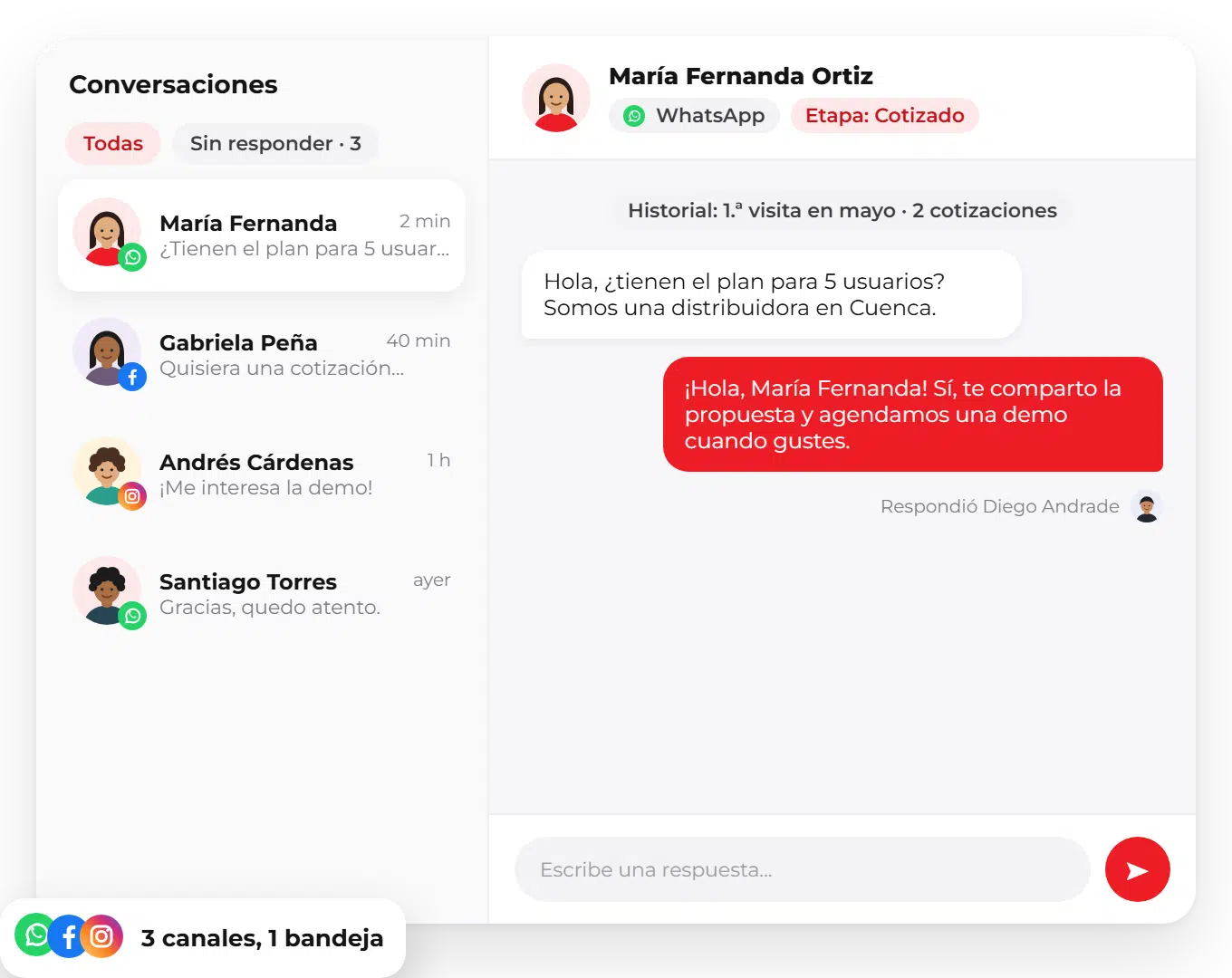This screenshot has height=978, width=1232.
Task: Click the 1 h timestamp for Andrés Cárdenas
Action: pos(439,460)
